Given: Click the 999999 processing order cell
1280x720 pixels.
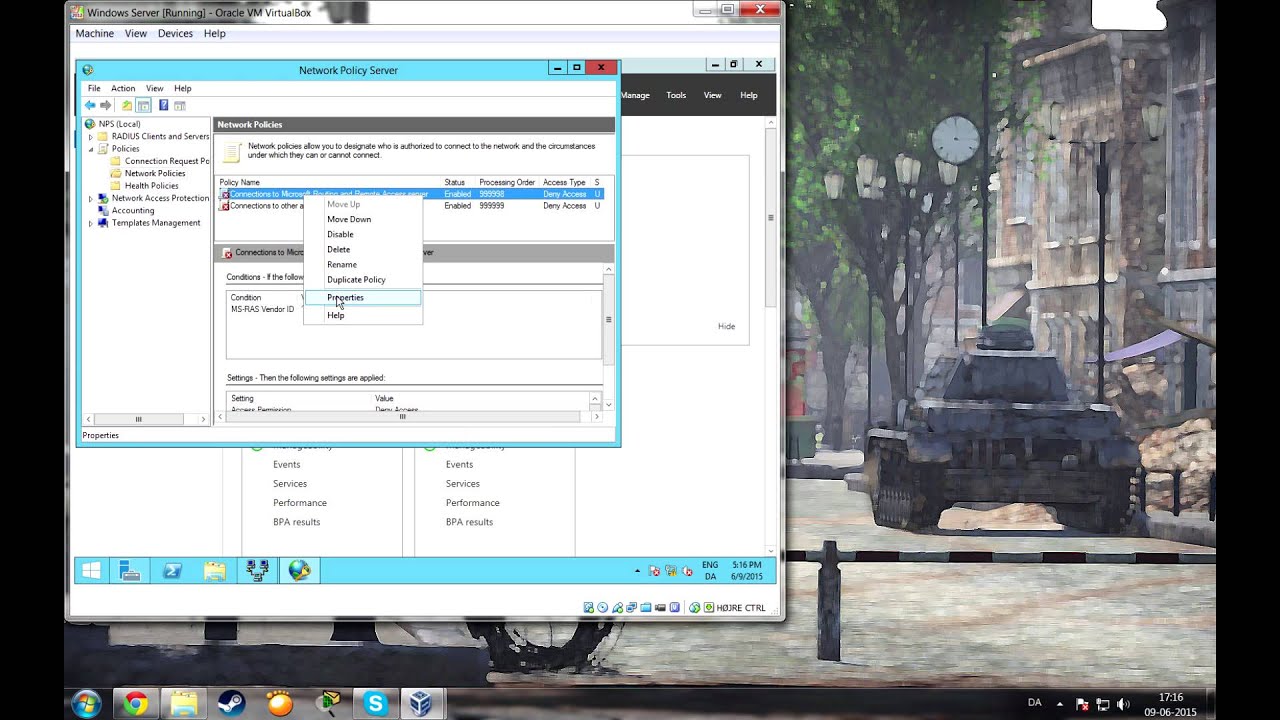Looking at the screenshot, I should pos(492,206).
